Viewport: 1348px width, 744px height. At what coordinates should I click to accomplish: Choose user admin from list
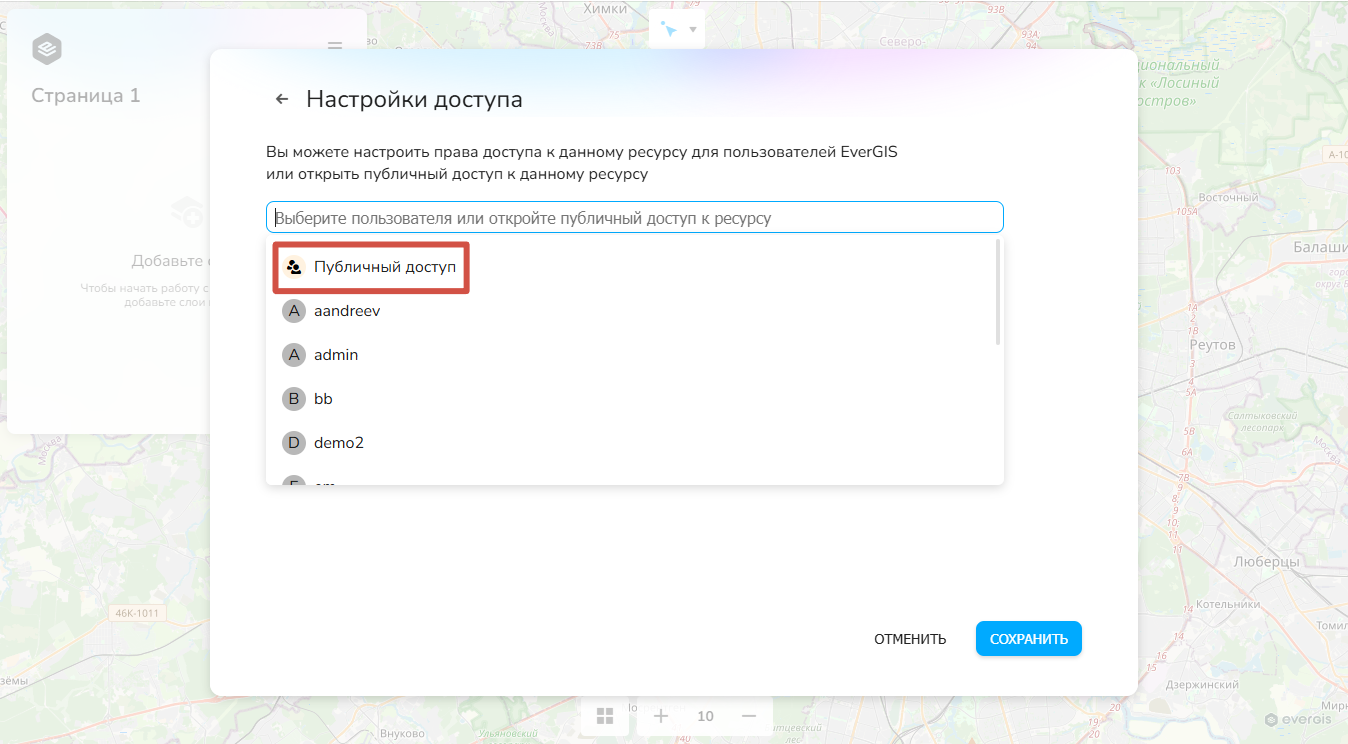coord(635,355)
